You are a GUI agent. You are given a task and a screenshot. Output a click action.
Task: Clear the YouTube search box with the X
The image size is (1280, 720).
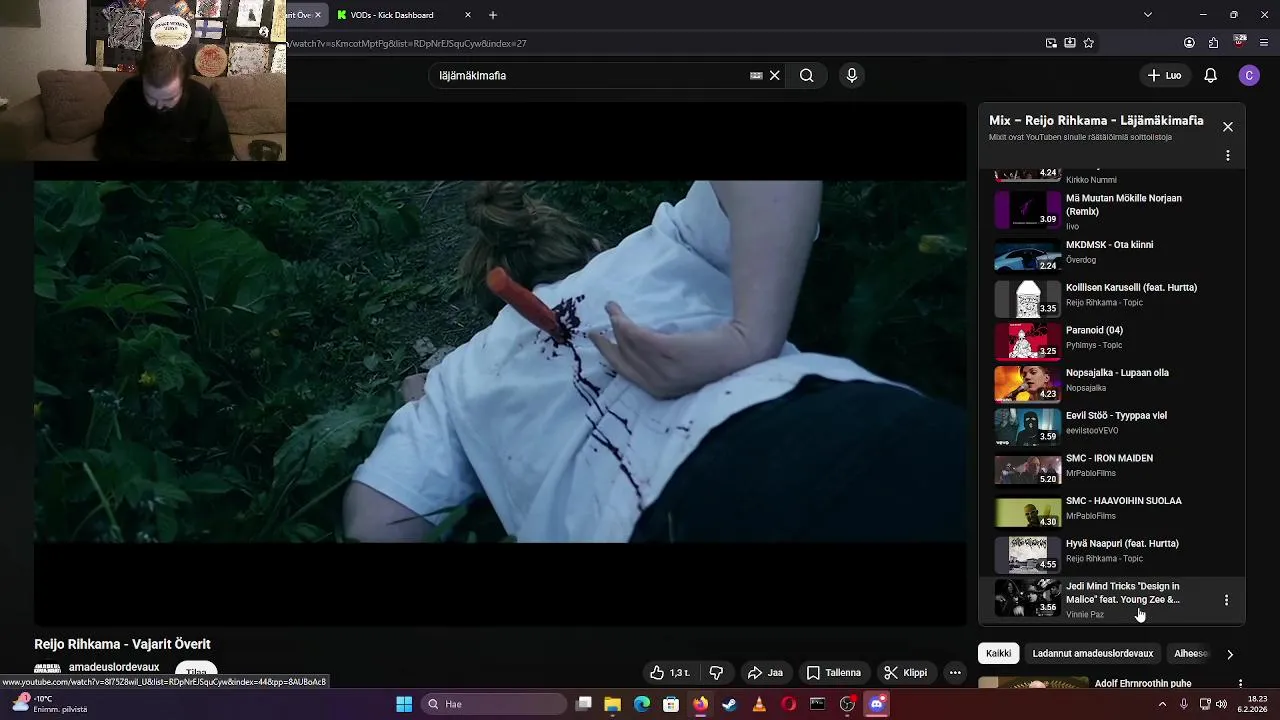(774, 75)
